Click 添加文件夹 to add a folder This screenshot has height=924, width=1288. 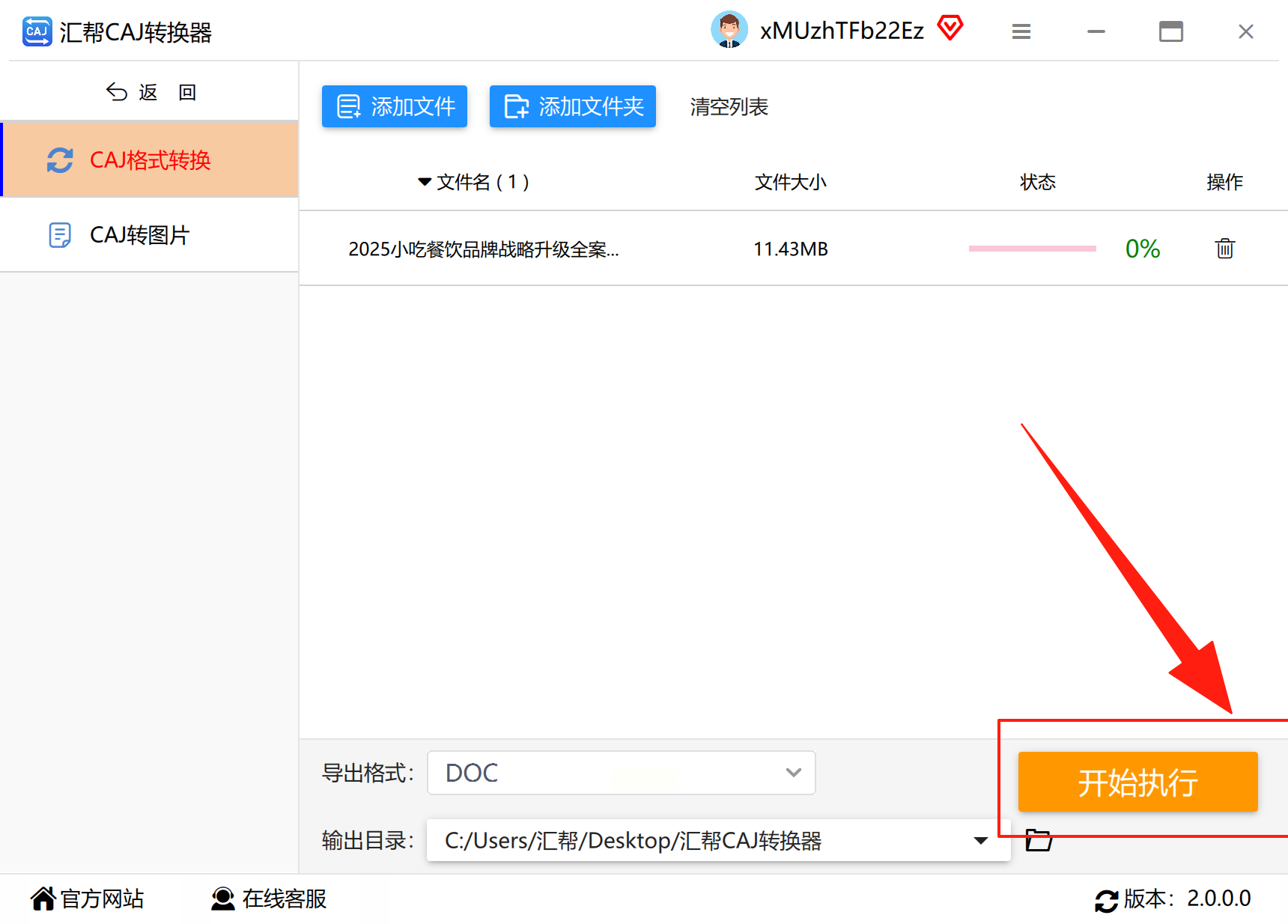pyautogui.click(x=572, y=106)
